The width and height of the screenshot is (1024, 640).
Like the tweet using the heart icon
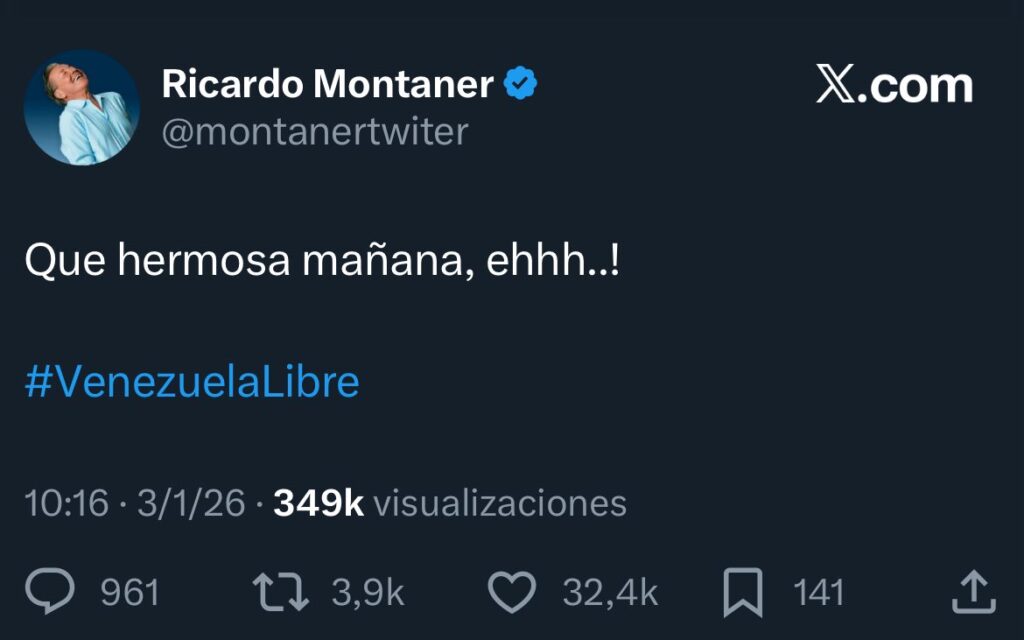tap(512, 593)
